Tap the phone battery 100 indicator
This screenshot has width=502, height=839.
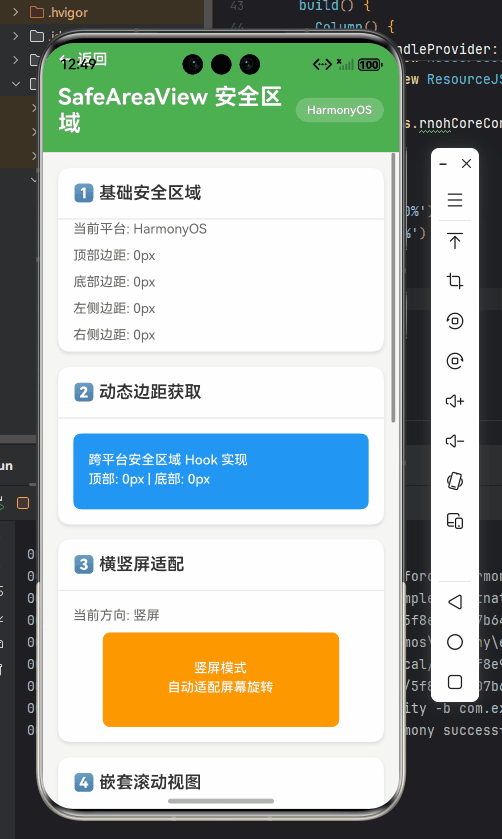[370, 65]
